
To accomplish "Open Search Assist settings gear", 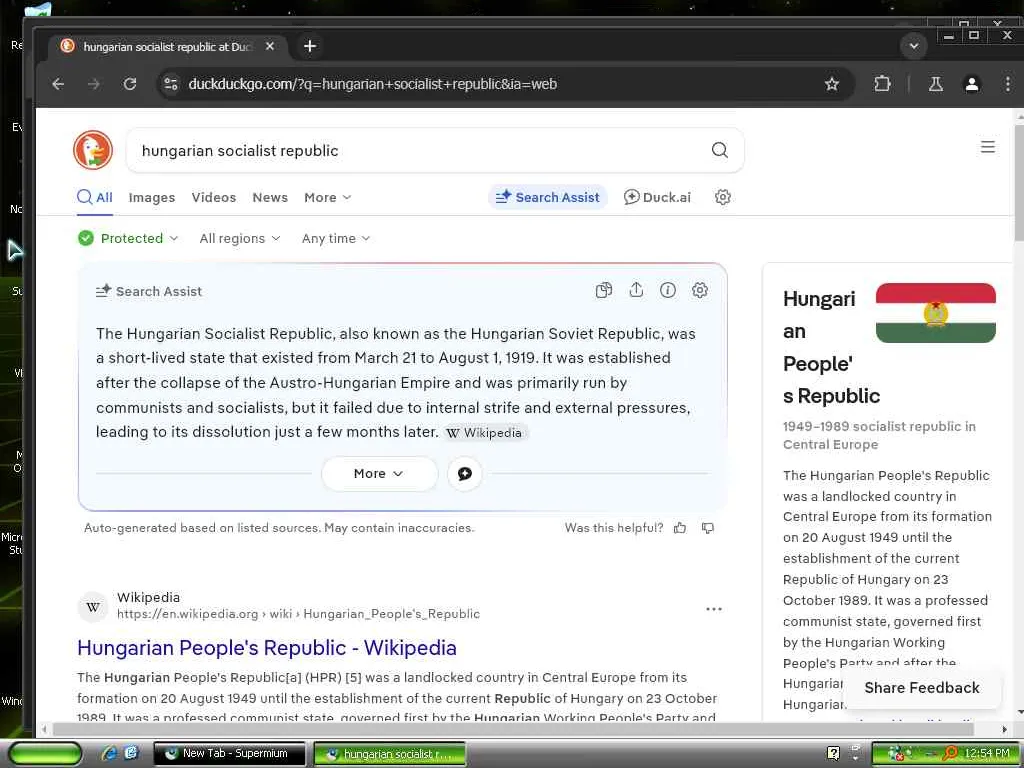I will pos(699,290).
